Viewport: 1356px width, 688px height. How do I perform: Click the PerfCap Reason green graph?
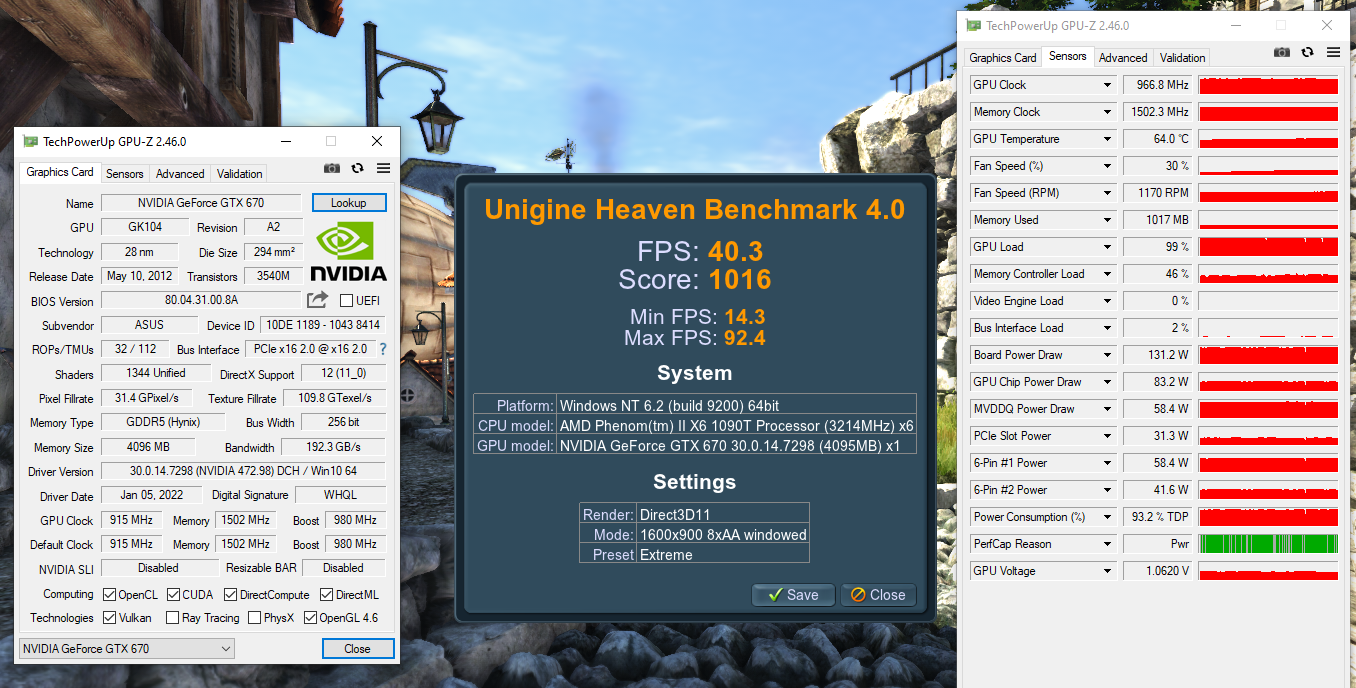(1268, 544)
